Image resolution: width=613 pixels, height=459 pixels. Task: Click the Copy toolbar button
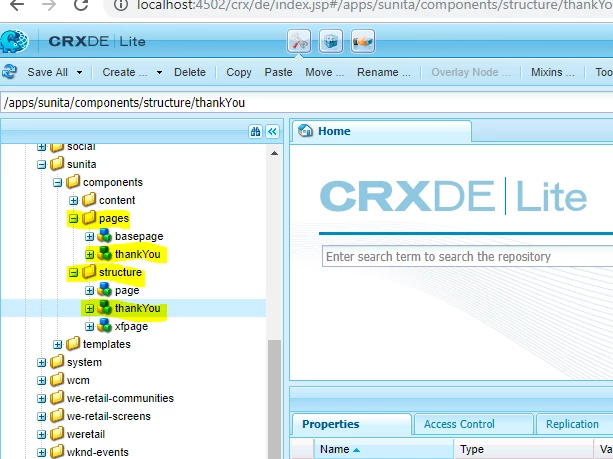click(x=238, y=72)
